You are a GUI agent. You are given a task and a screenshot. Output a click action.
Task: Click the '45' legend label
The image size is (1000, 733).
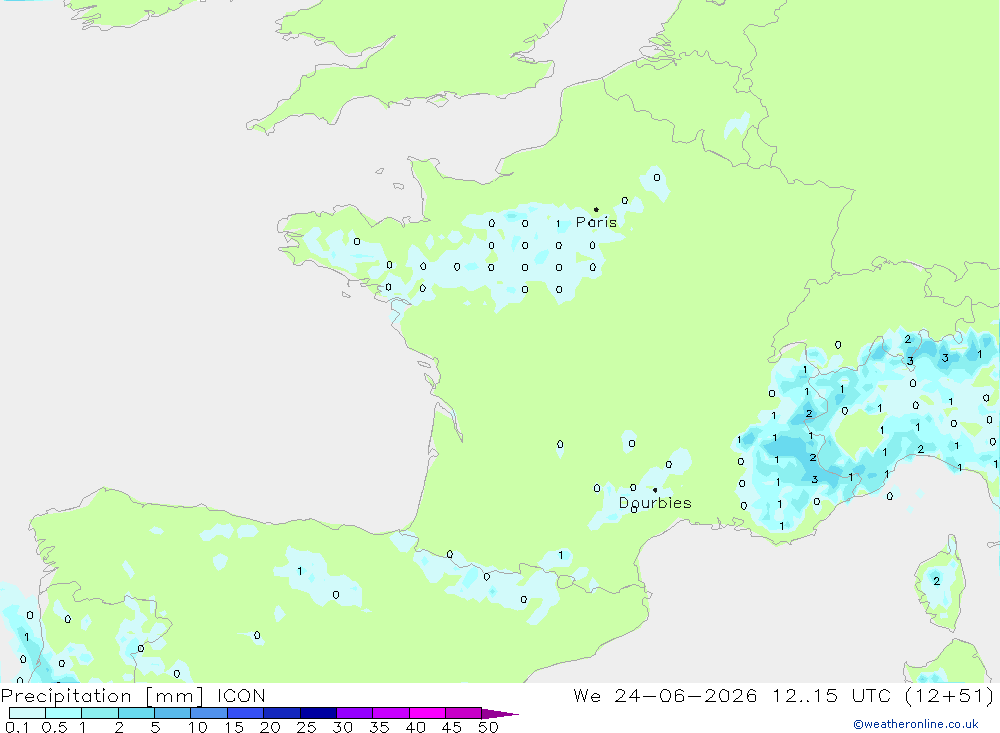point(452,727)
